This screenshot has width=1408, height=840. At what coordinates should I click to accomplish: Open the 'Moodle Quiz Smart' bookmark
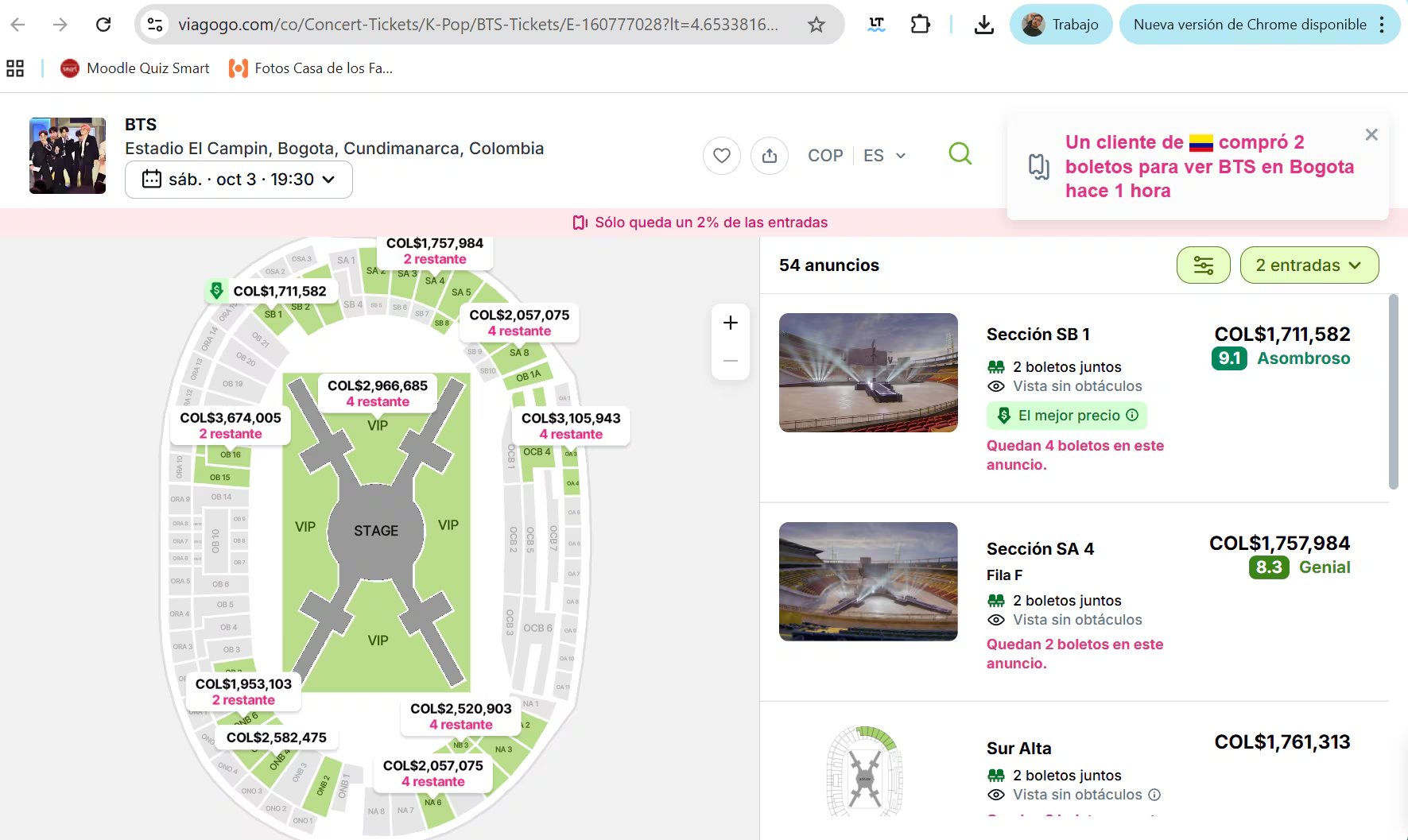pos(134,68)
